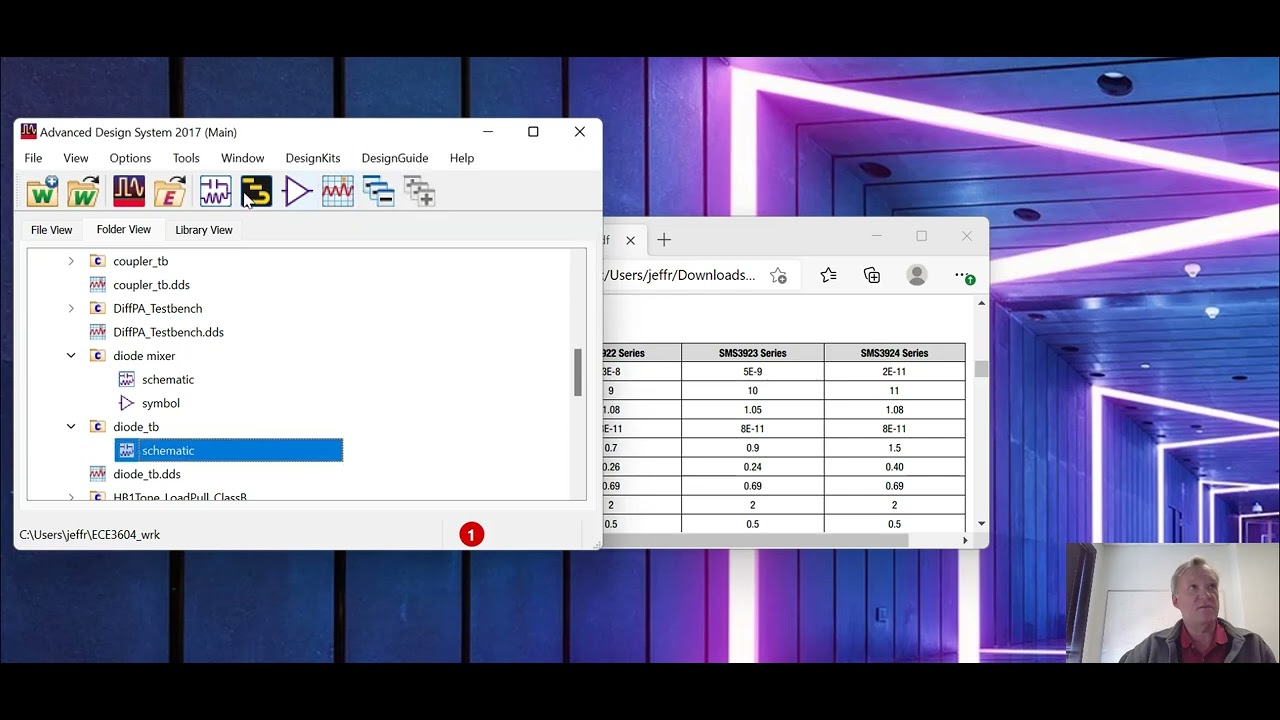Select the coupler_tb cell row
Screen dimensions: 1280x720
(x=141, y=261)
